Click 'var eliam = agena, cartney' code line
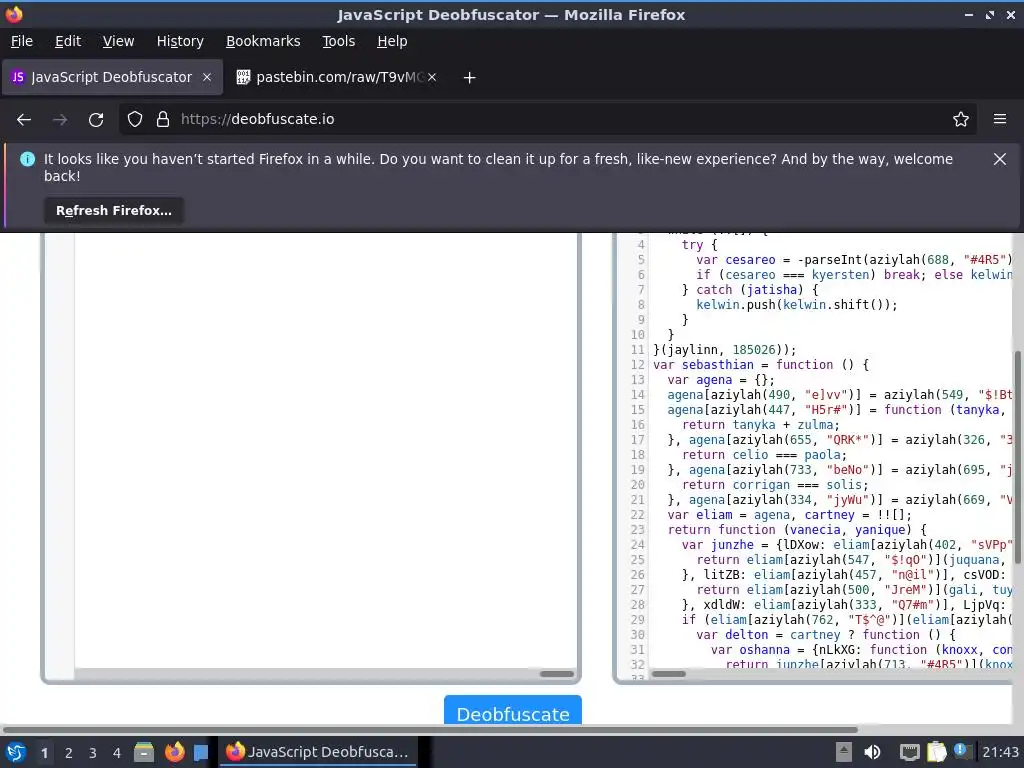Image resolution: width=1024 pixels, height=768 pixels. coord(790,515)
